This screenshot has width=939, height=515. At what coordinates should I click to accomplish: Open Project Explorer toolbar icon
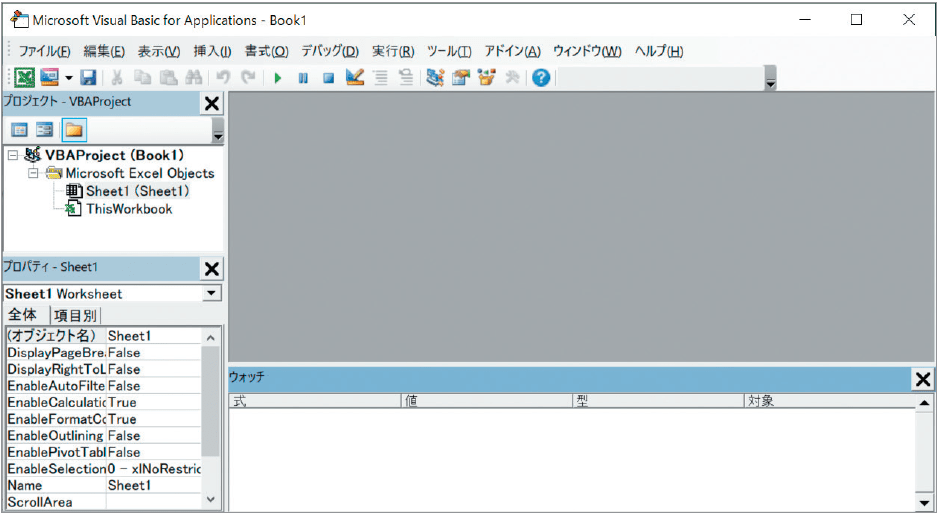(x=435, y=77)
